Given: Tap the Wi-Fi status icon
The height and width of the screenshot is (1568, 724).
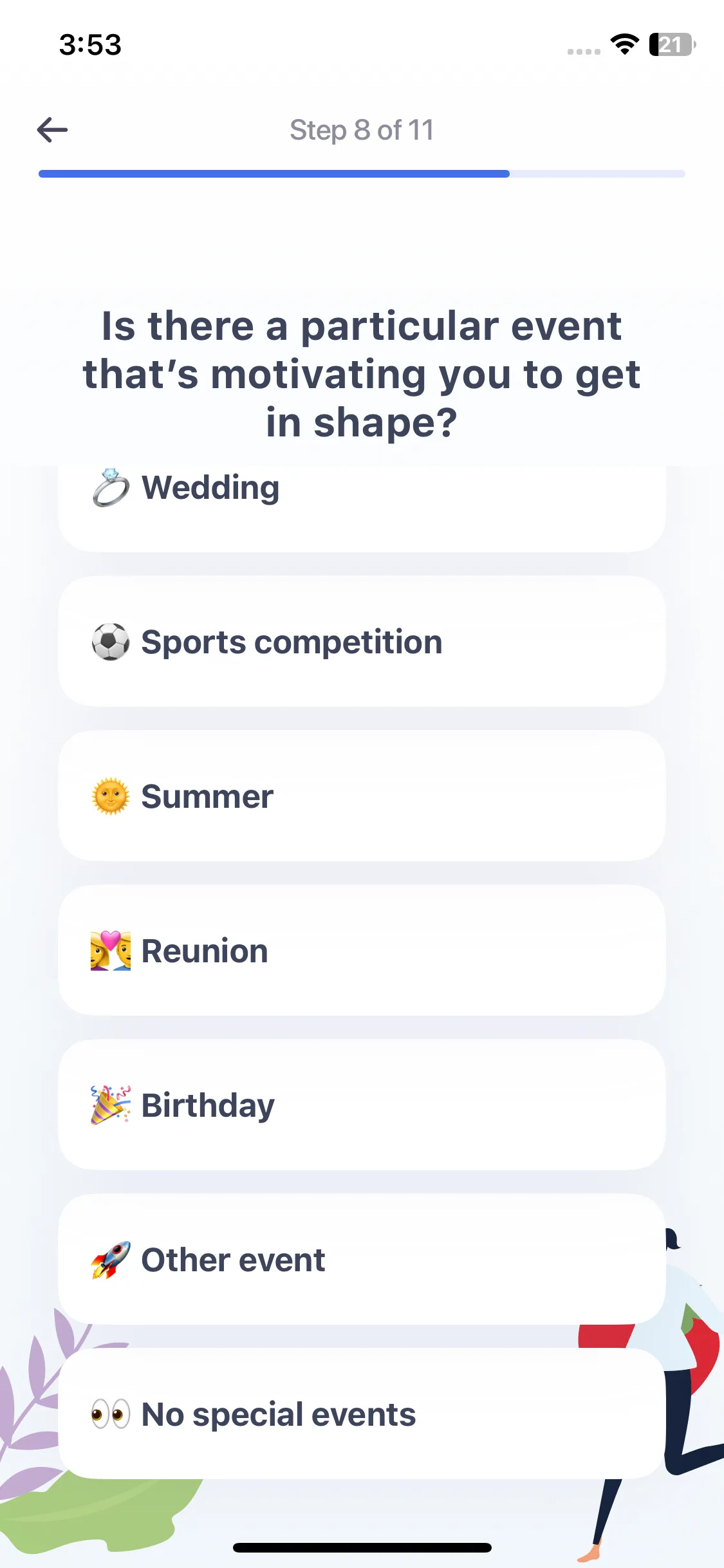Looking at the screenshot, I should click(624, 44).
